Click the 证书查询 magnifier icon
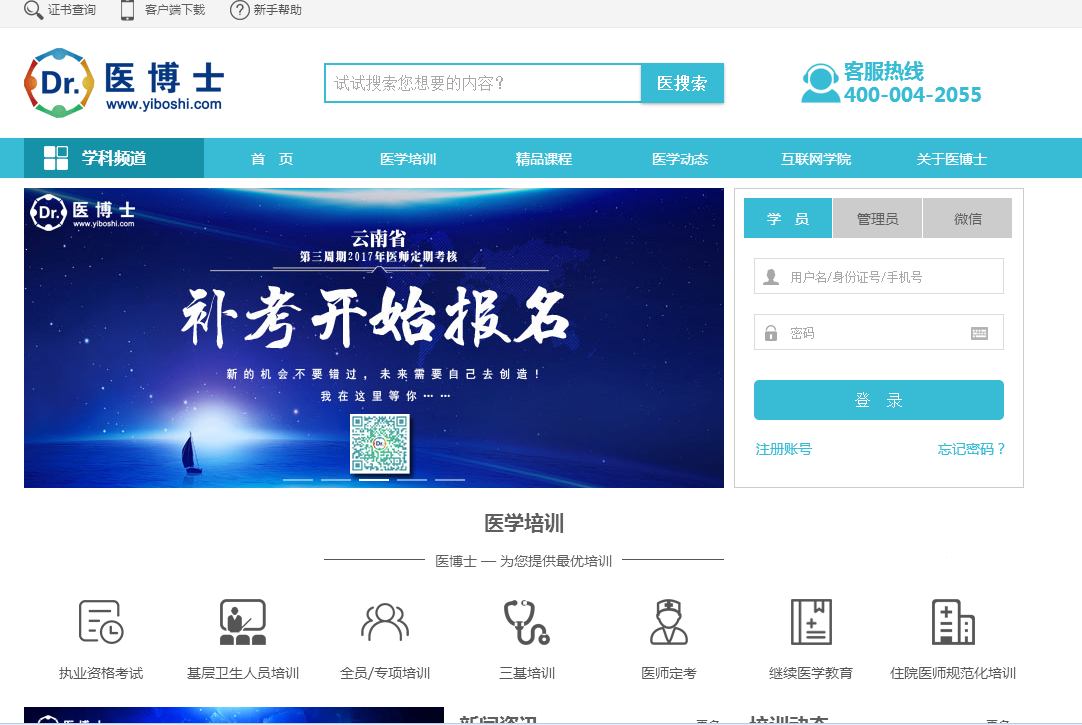1082x725 pixels. coord(33,10)
